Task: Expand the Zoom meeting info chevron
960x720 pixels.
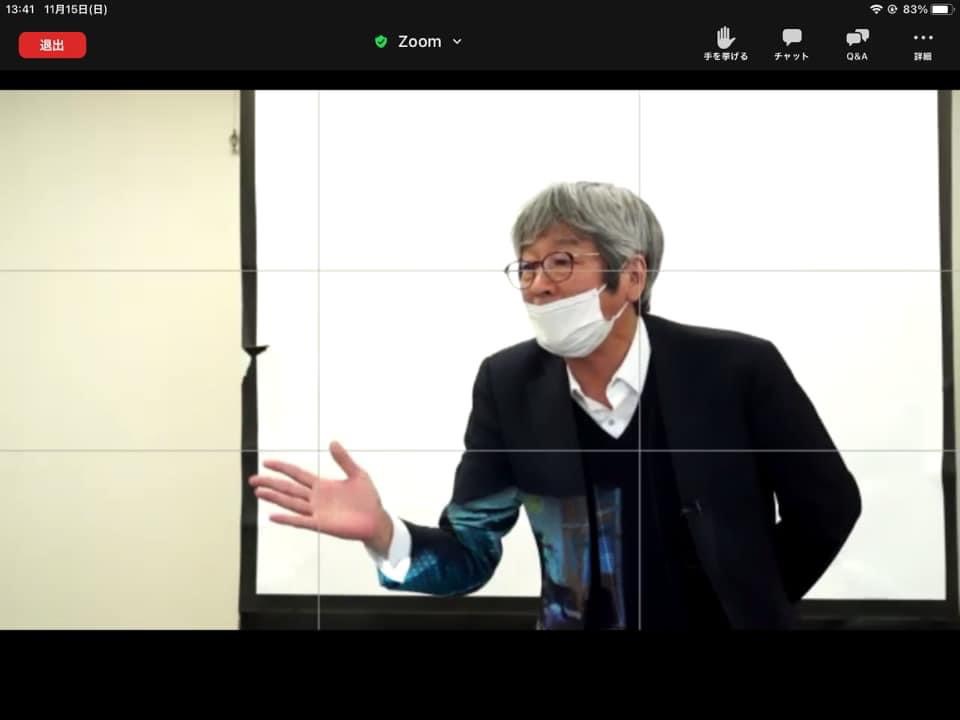Action: click(x=457, y=42)
